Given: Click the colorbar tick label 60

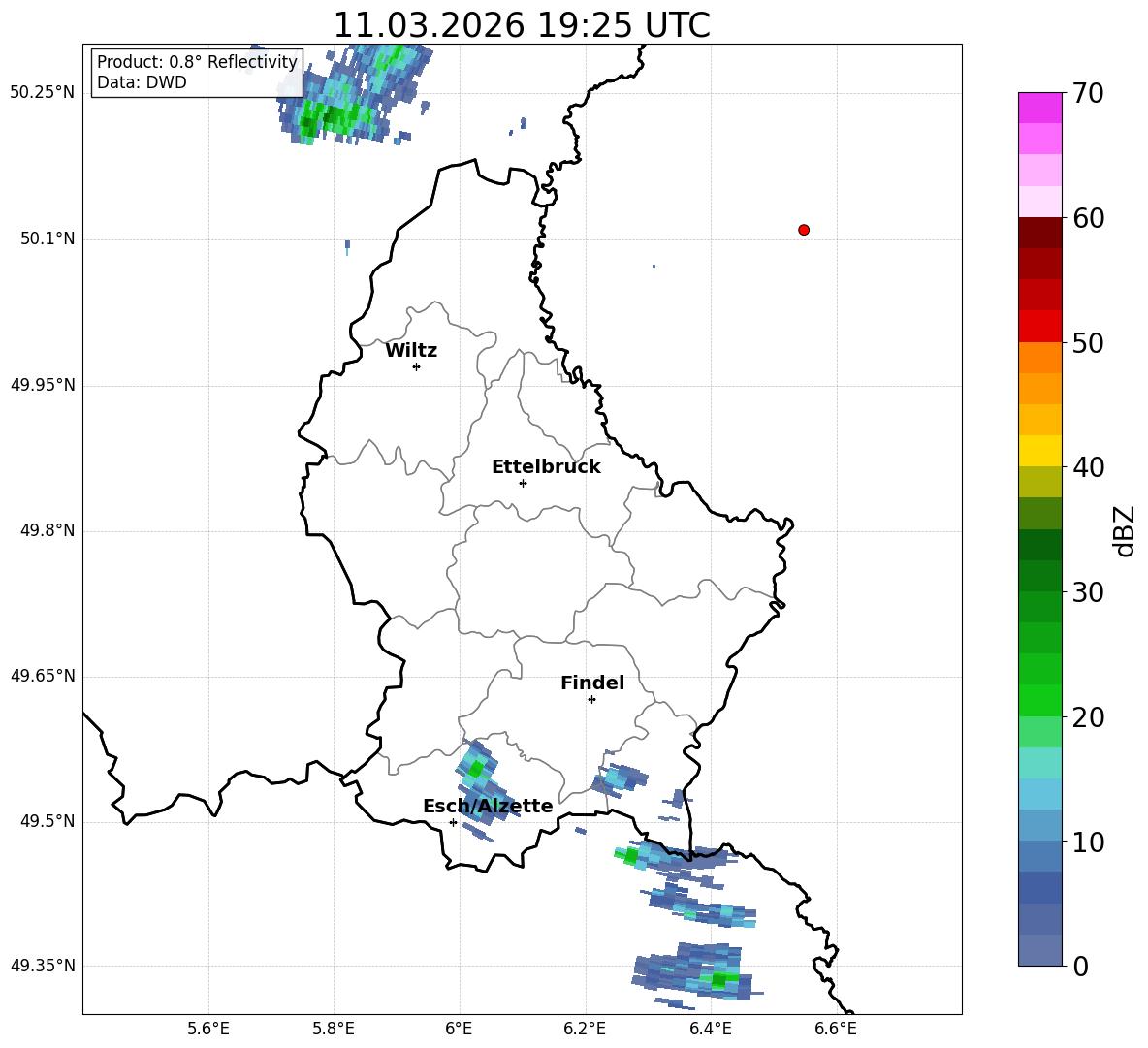Looking at the screenshot, I should click(x=1088, y=218).
